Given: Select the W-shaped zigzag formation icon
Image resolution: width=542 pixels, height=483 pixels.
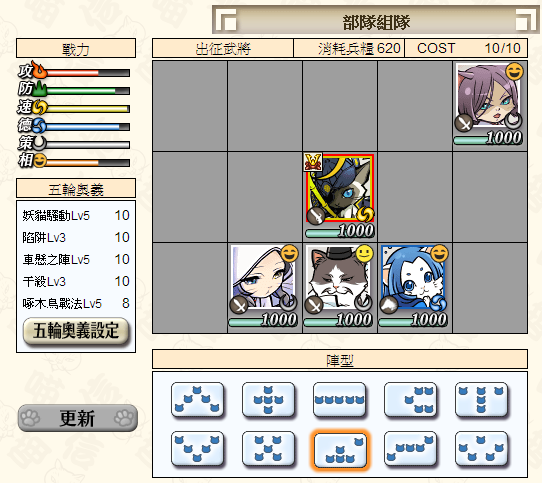Looking at the screenshot, I should (482, 448).
